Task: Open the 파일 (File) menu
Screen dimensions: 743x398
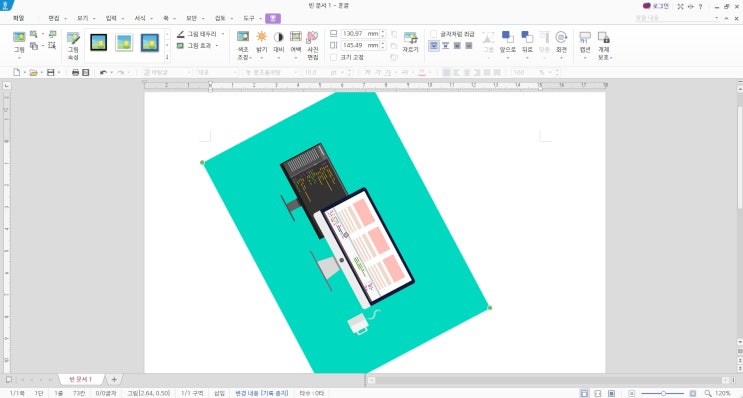Action: click(18, 18)
